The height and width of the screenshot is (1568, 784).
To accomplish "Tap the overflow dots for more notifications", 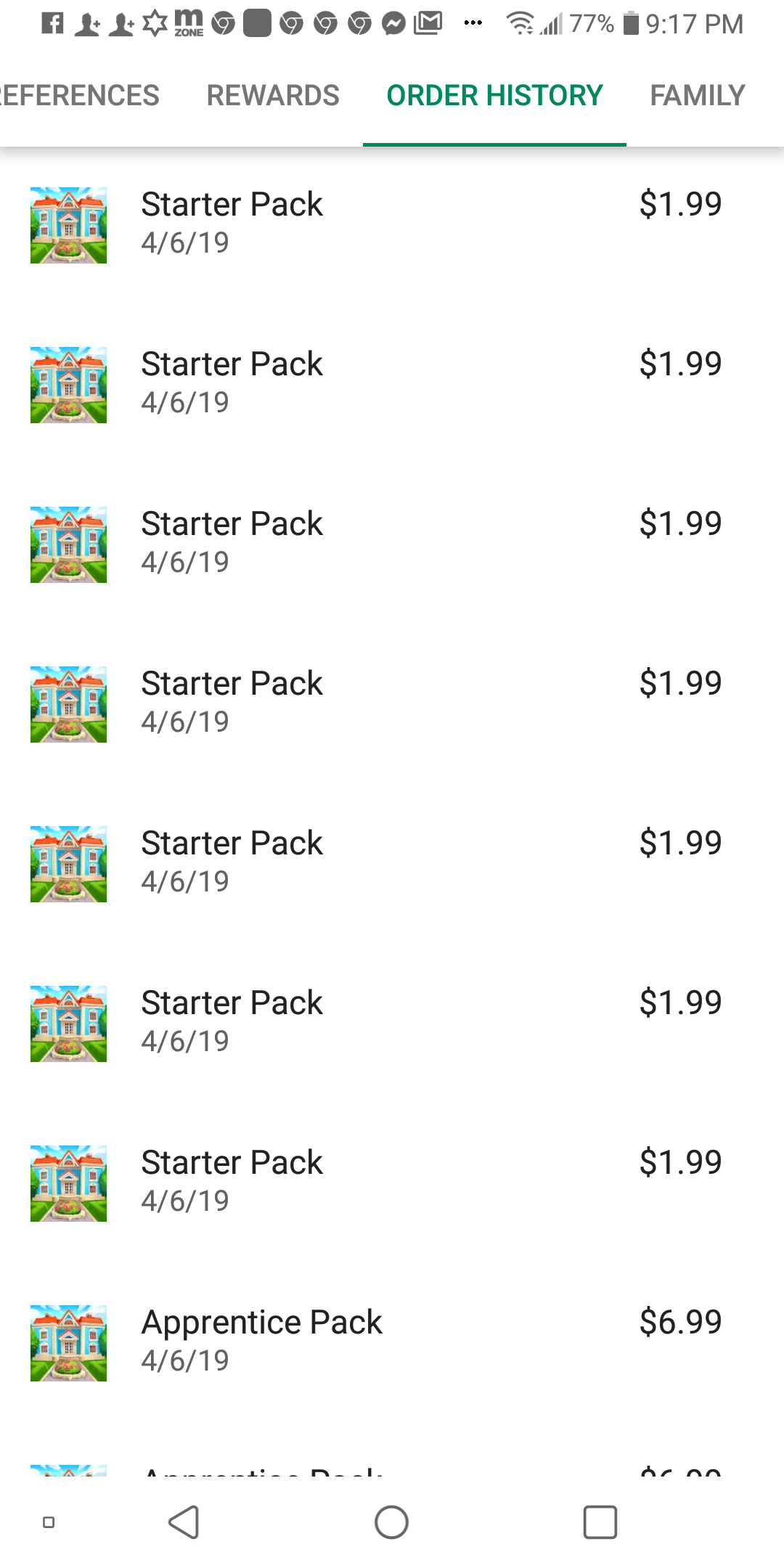I will click(x=473, y=23).
